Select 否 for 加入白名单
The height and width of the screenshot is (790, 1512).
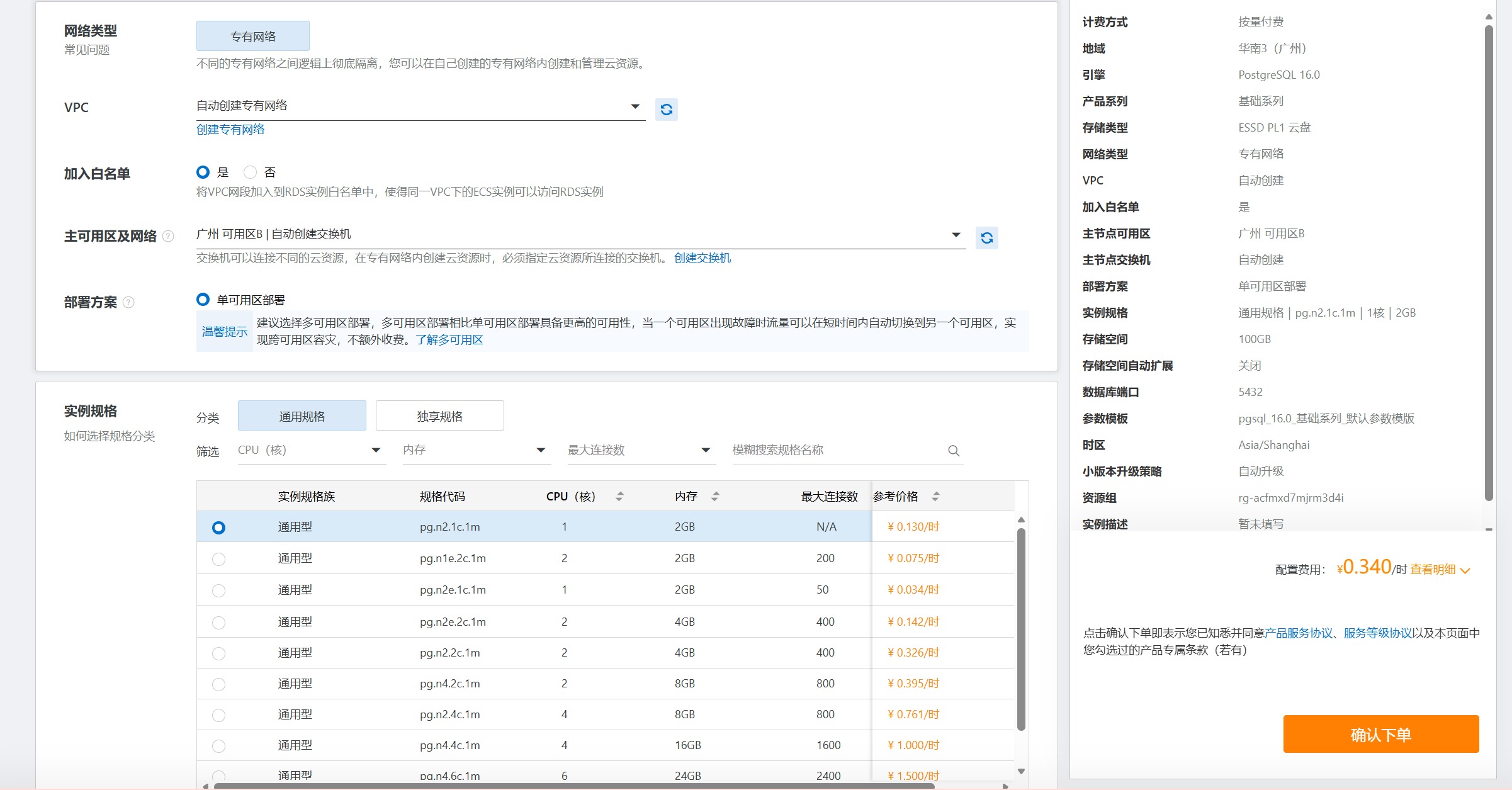coord(251,172)
